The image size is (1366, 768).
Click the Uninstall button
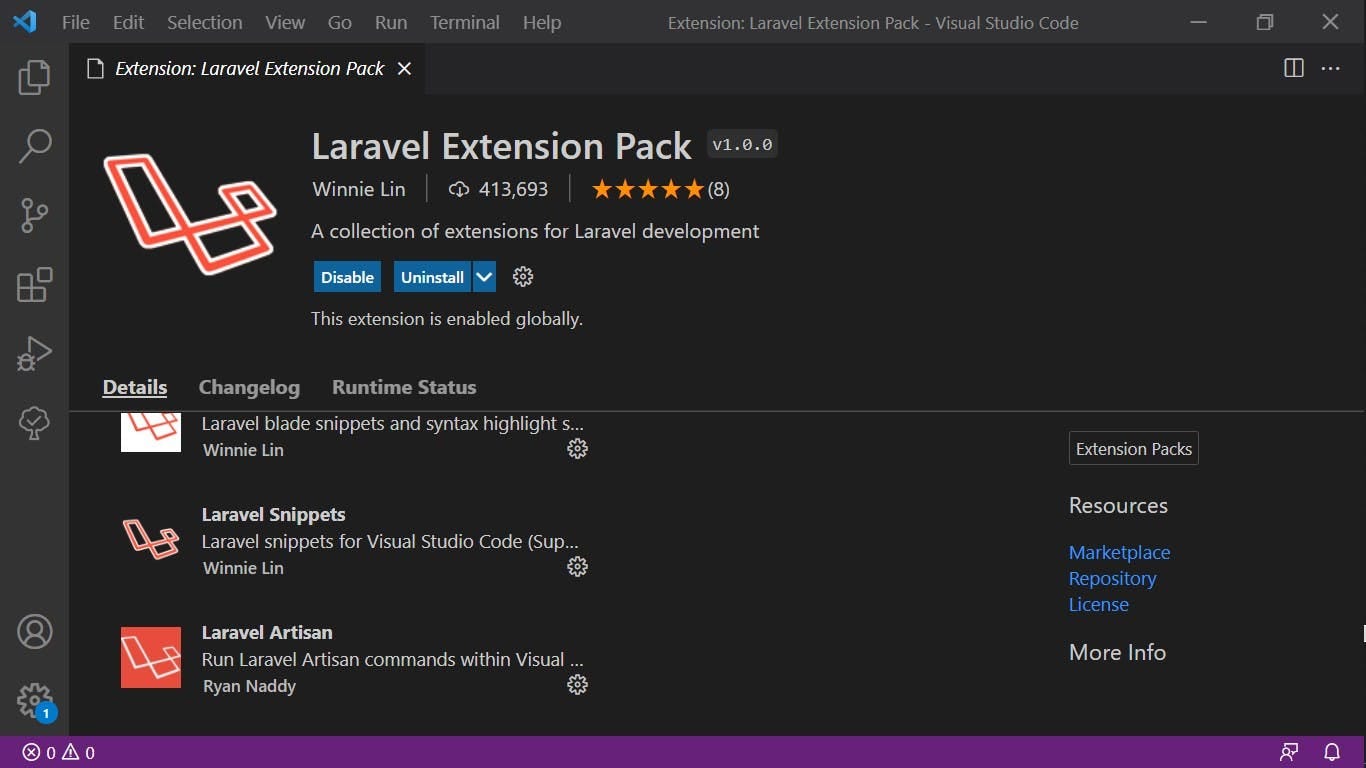432,277
